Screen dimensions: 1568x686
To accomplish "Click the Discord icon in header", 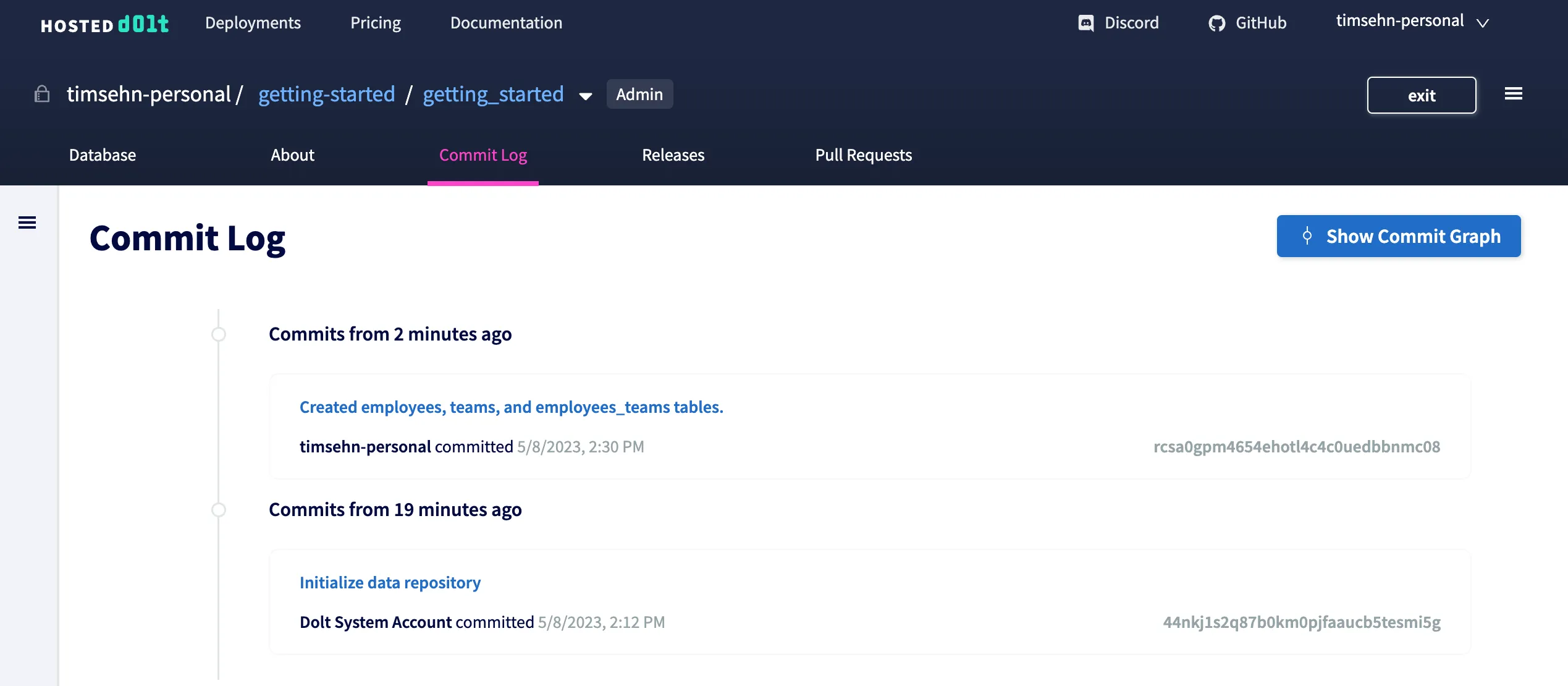I will click(x=1085, y=23).
